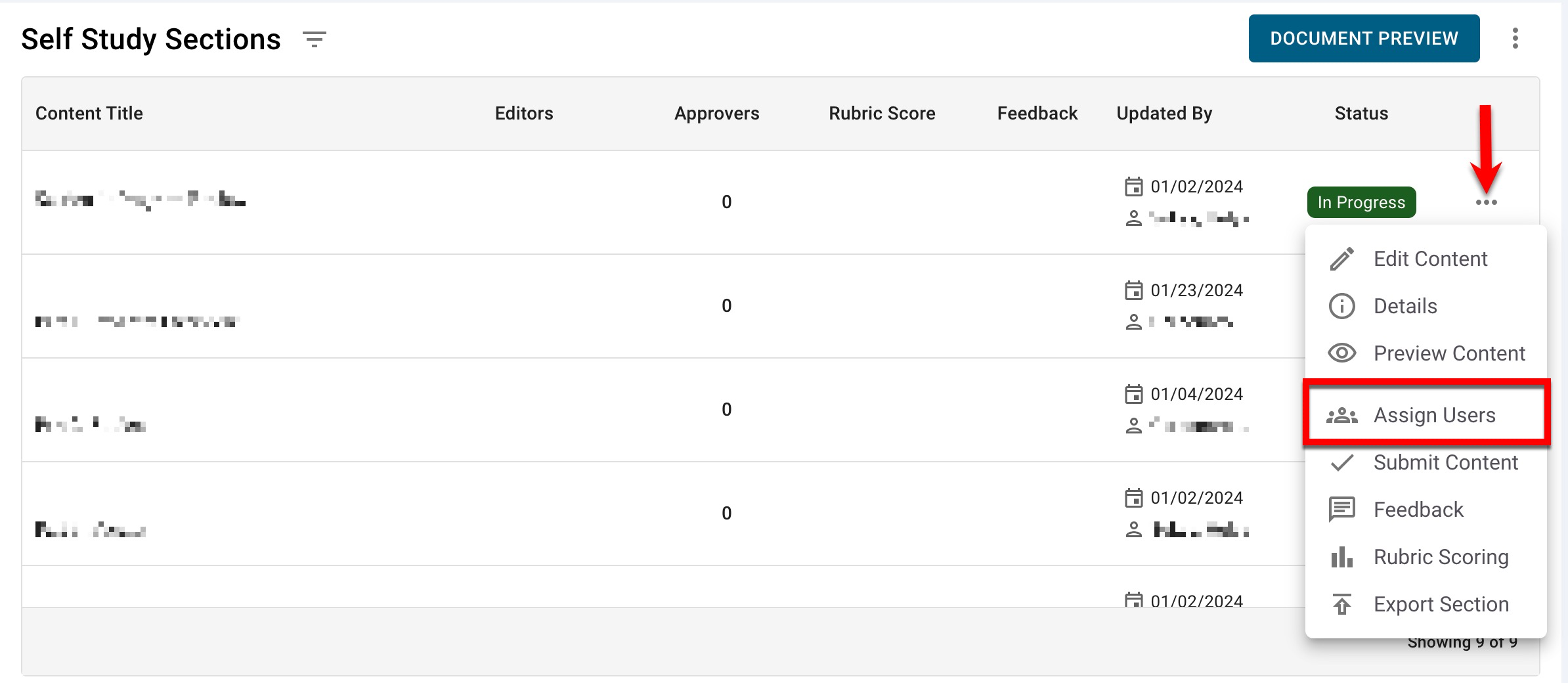Click the Updated By column header

[1164, 114]
